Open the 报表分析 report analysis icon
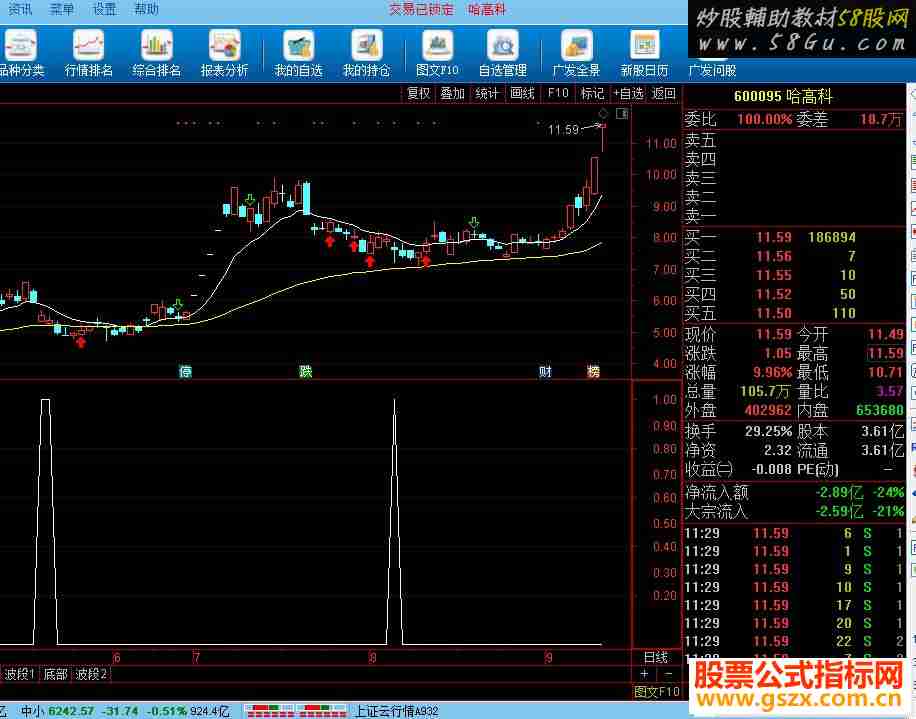Image resolution: width=916 pixels, height=719 pixels. pyautogui.click(x=224, y=54)
